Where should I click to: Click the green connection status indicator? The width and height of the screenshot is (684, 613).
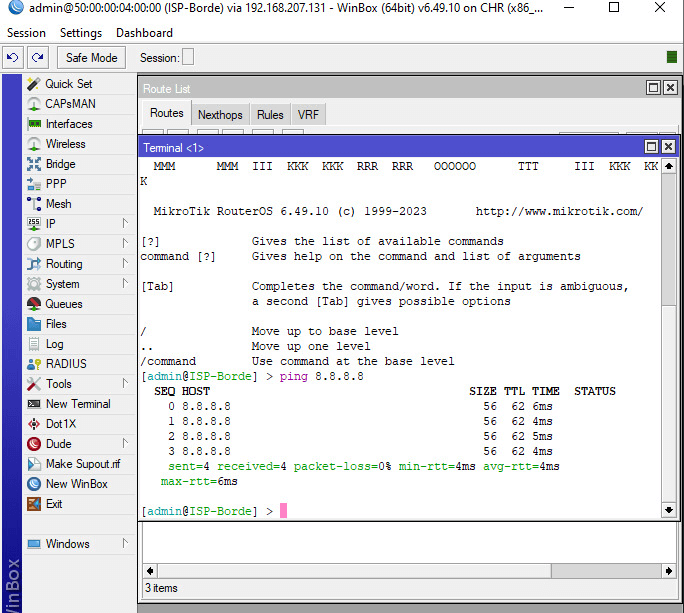click(672, 57)
